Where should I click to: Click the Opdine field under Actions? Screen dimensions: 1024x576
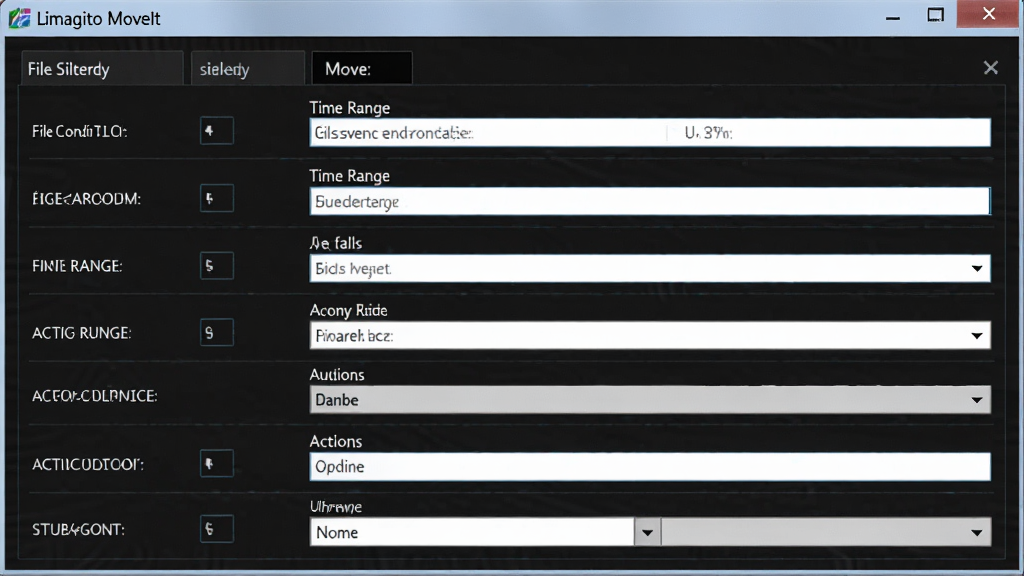(x=650, y=467)
